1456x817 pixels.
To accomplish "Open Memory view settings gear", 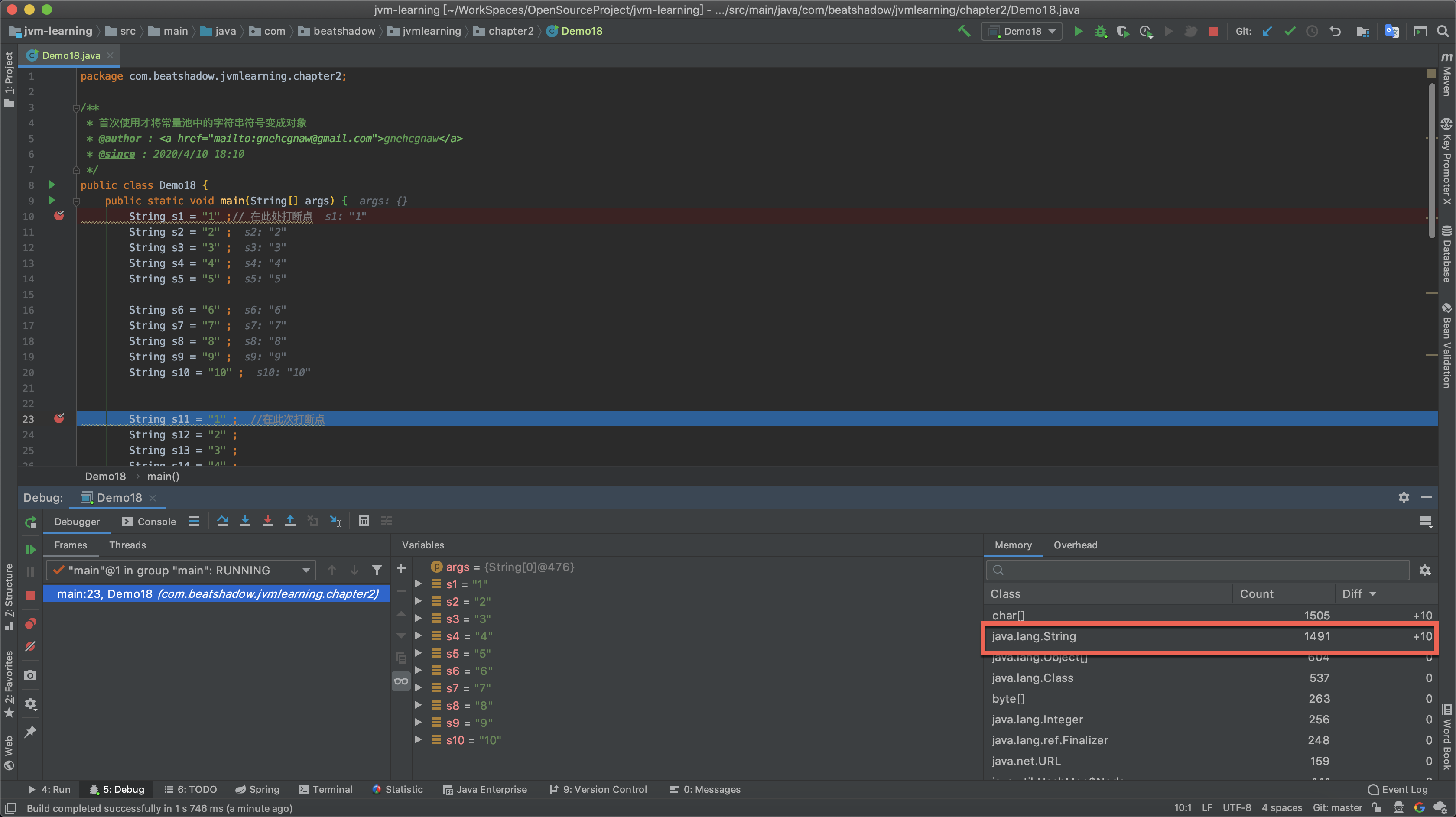I will coord(1424,570).
